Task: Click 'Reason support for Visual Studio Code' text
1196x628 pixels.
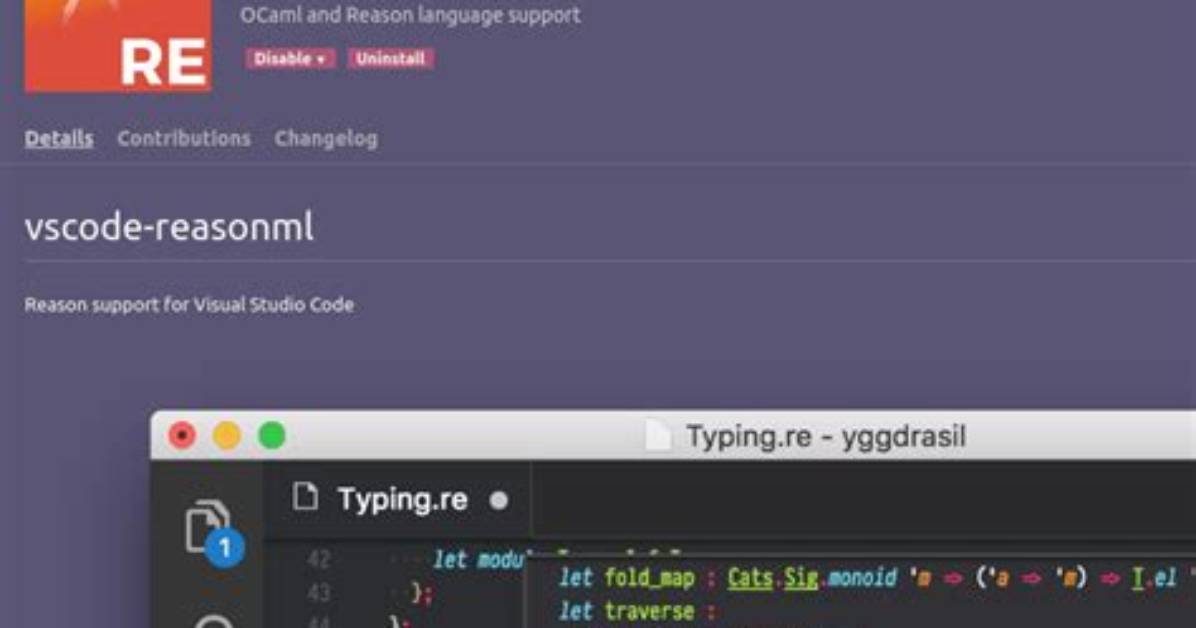Action: pos(189,304)
